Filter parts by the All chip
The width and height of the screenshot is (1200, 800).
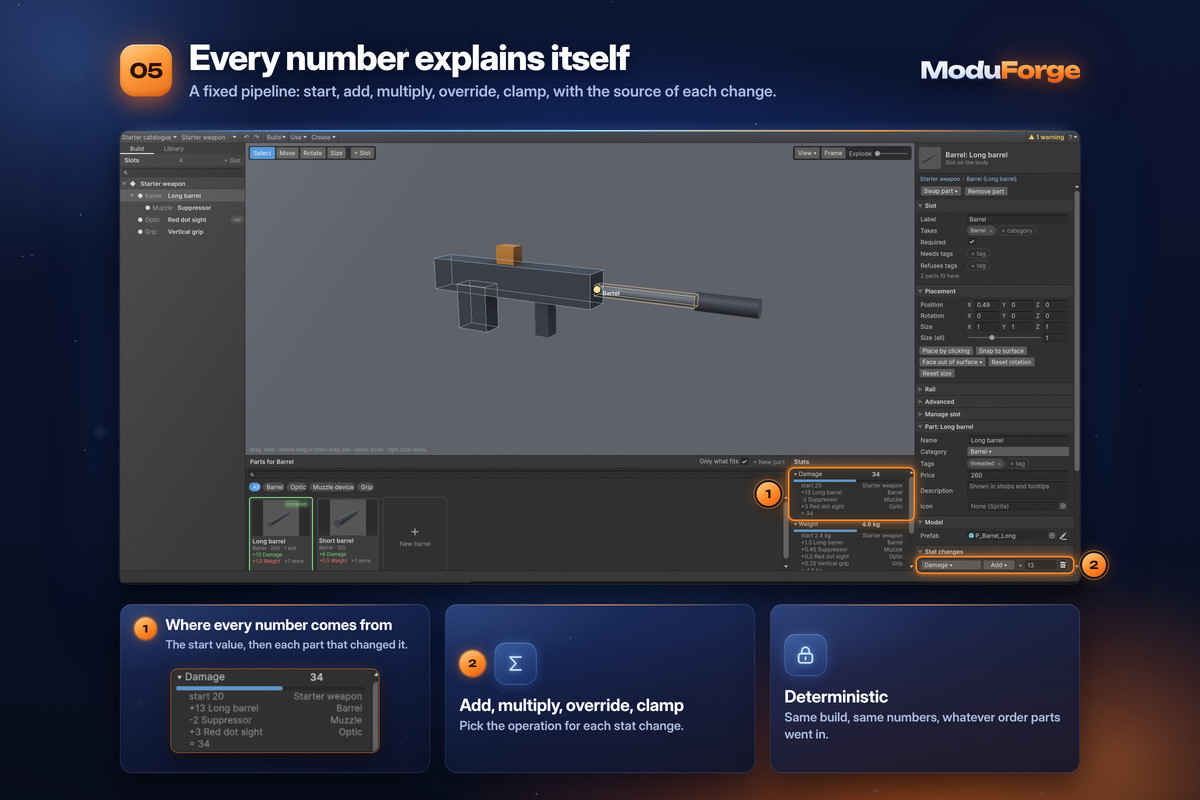[x=255, y=487]
